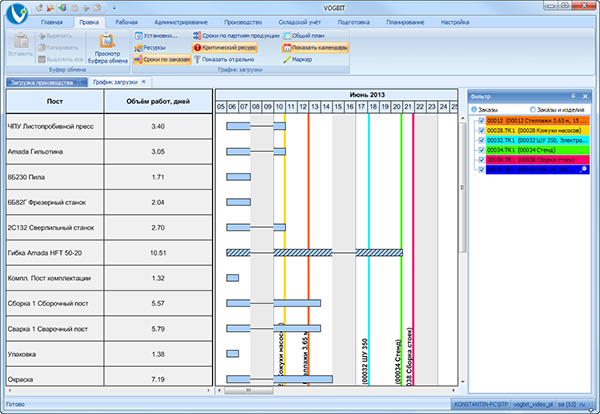Click Показать отдельно filter button

click(x=224, y=59)
